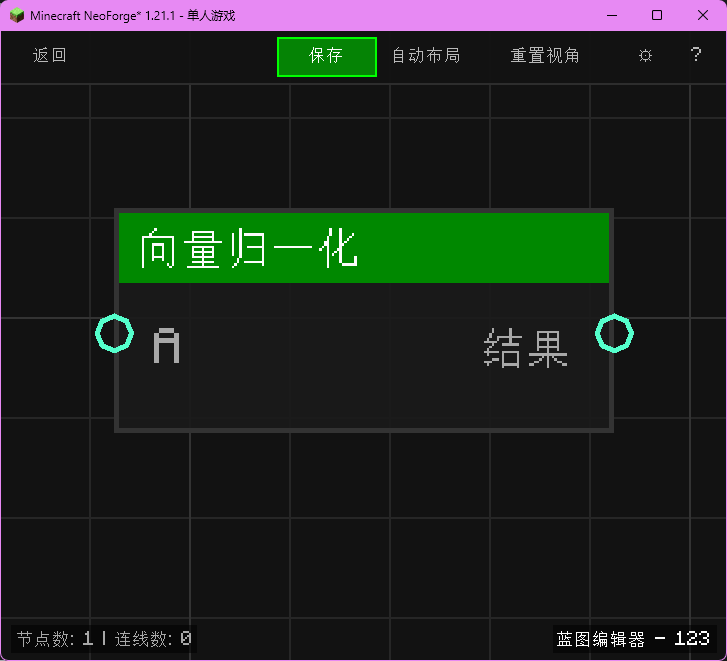Click the 蓝图编辑器 - 123 title label
Screen dimensions: 727x661
click(633, 639)
